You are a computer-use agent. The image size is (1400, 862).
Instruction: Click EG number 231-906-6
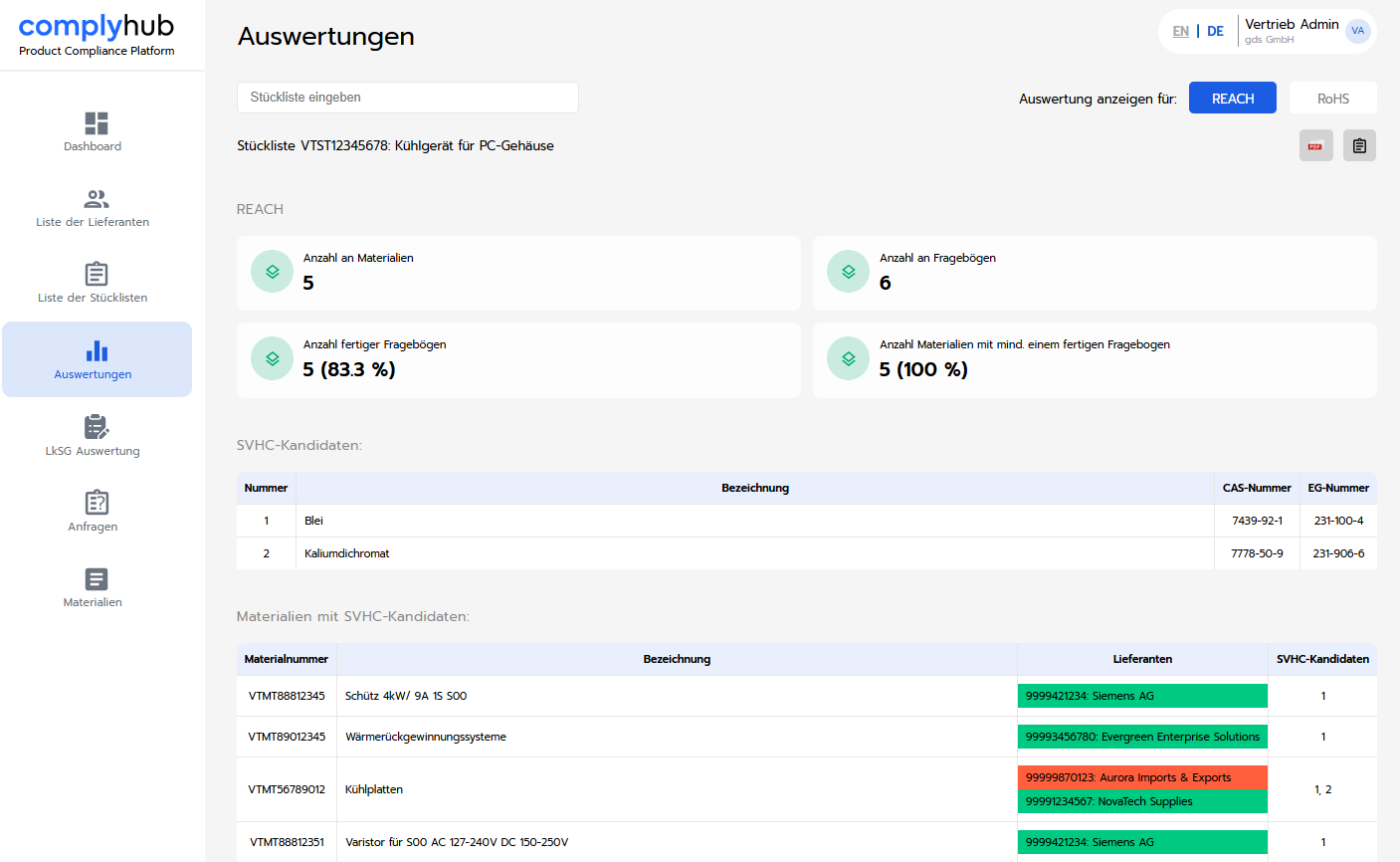[x=1338, y=553]
